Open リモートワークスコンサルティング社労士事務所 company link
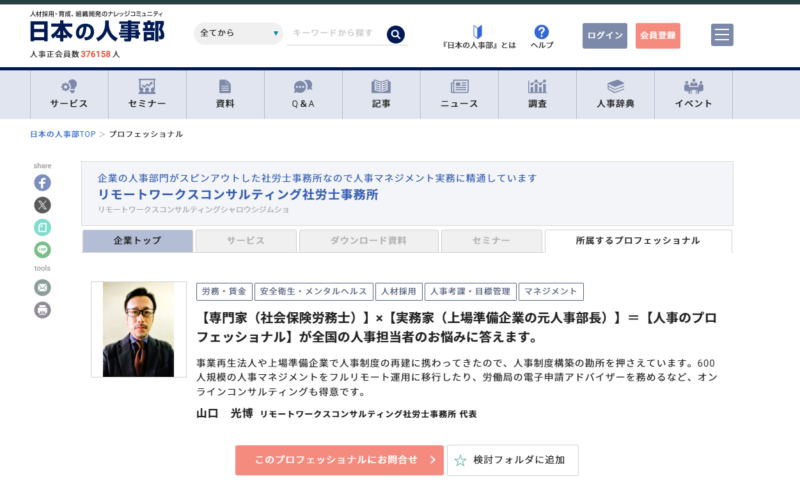The height and width of the screenshot is (492, 800). click(238, 194)
